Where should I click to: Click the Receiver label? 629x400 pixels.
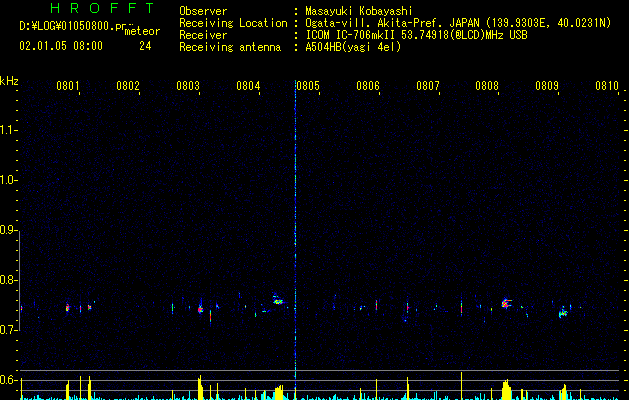[x=203, y=35]
